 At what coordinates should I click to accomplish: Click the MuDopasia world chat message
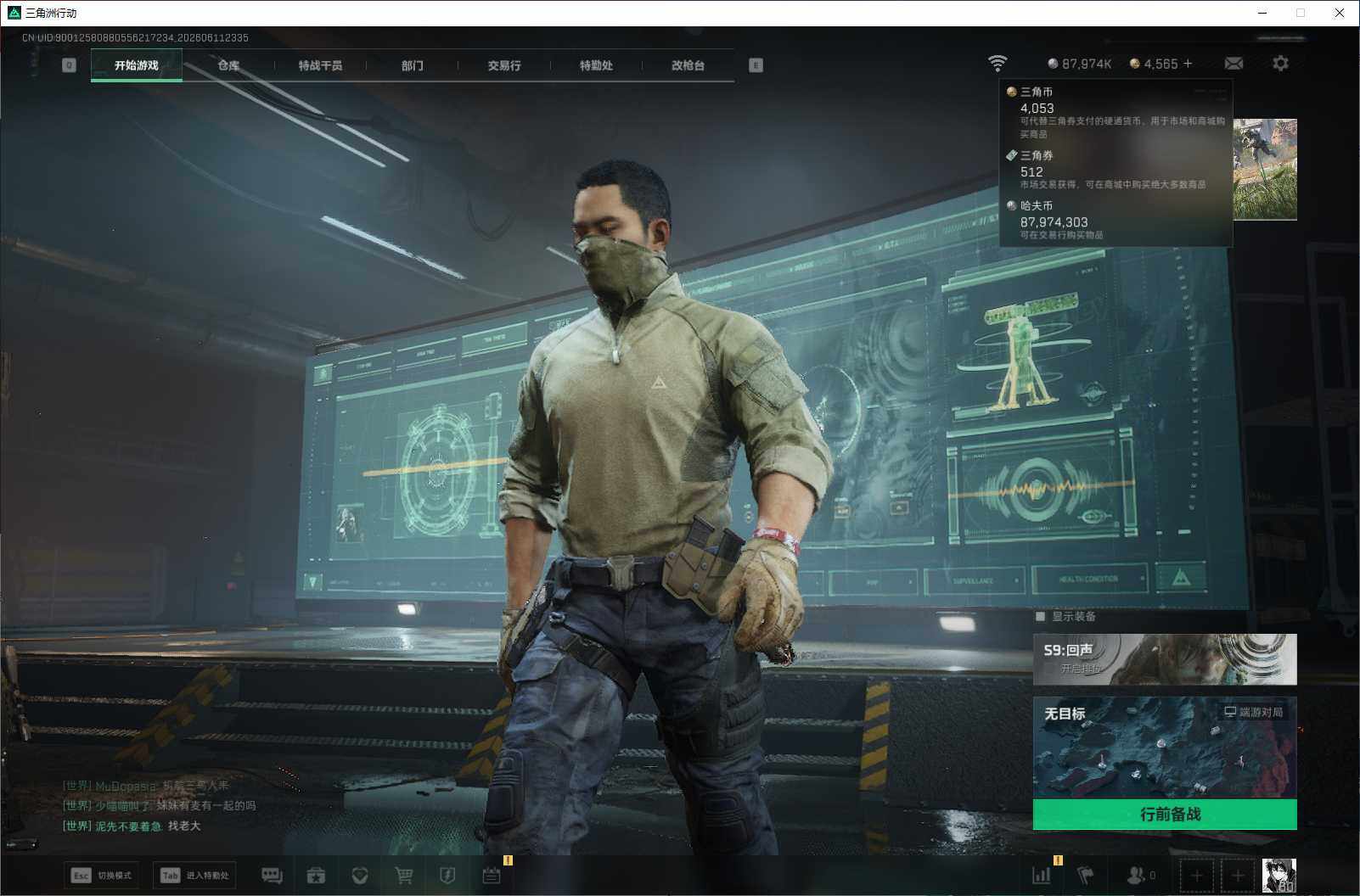pyautogui.click(x=146, y=786)
